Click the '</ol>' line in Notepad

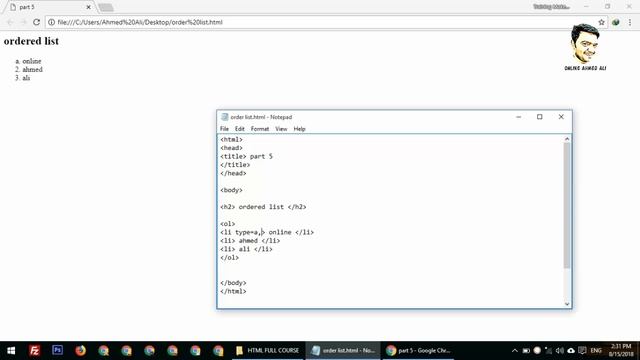pos(229,258)
